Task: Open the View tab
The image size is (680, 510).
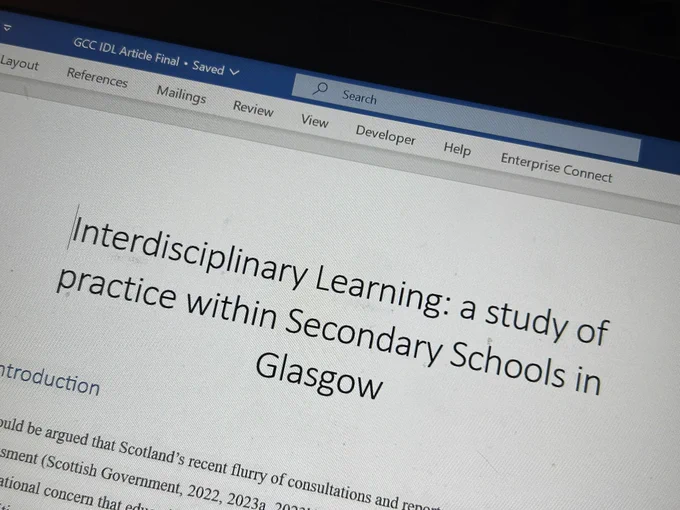Action: [x=315, y=121]
